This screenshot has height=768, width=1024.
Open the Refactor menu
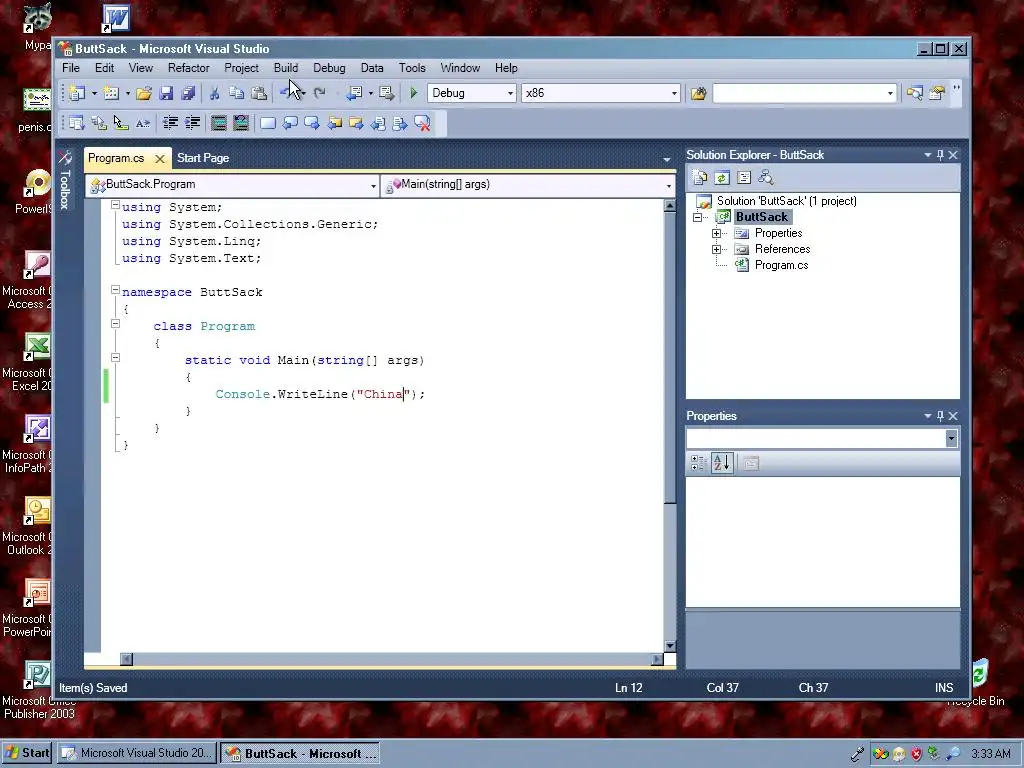click(x=188, y=68)
